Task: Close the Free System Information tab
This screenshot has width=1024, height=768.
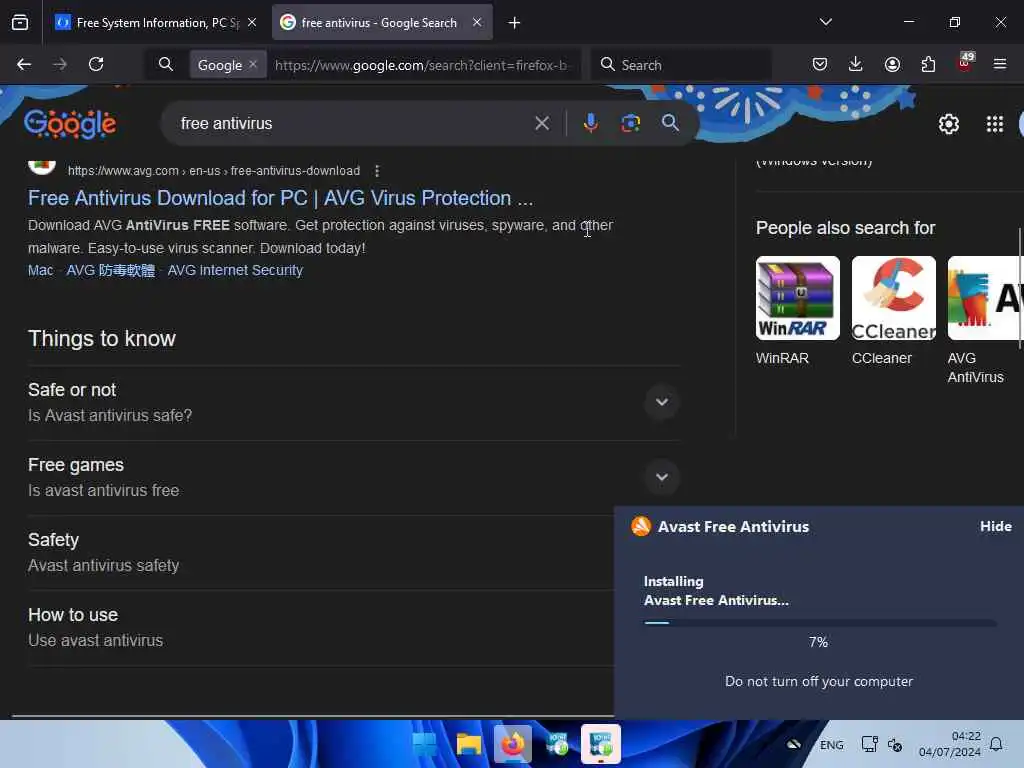Action: pos(252,23)
